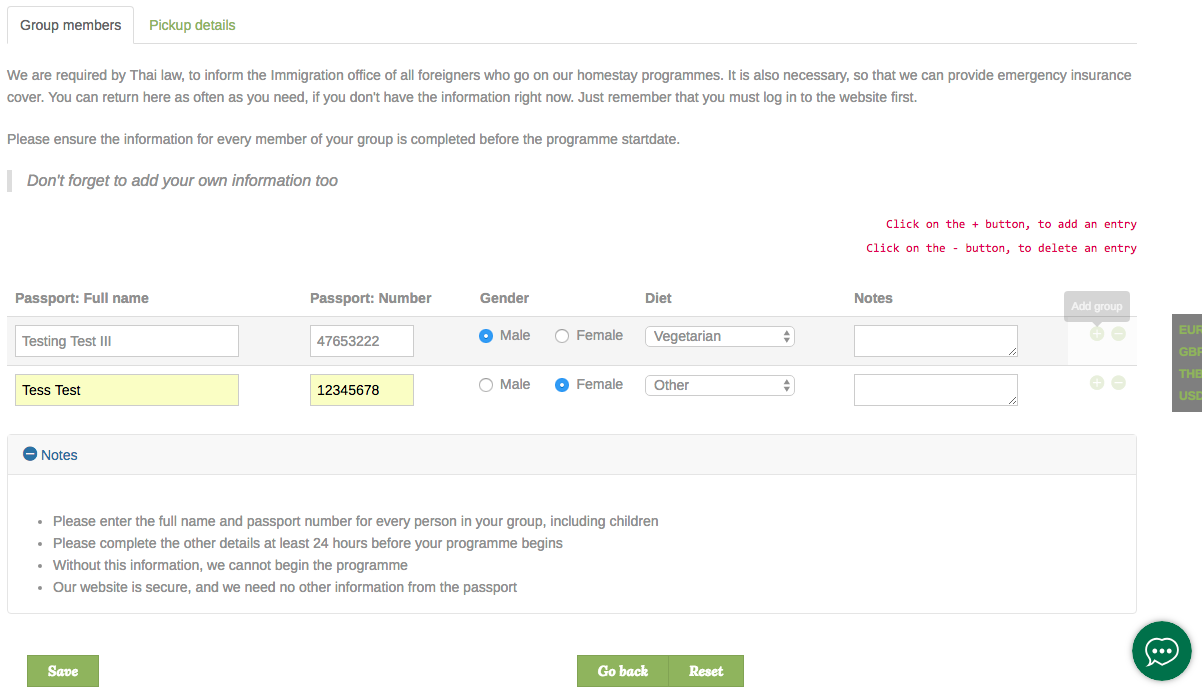Select Male for Tess Test
Screen dimensions: 1202x697
click(x=486, y=385)
